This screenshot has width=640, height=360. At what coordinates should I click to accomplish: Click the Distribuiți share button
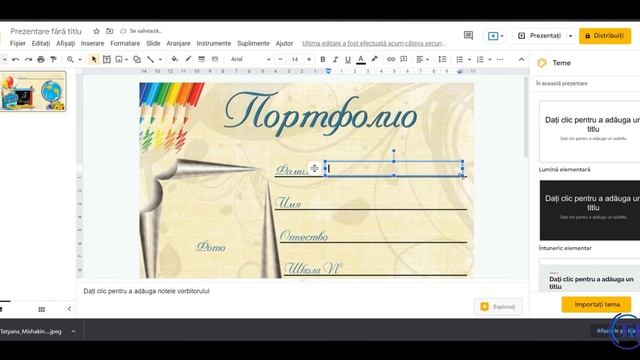pos(605,36)
